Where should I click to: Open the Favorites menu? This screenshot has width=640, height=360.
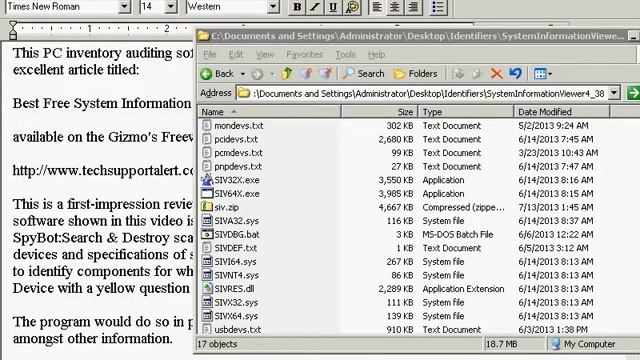304,55
